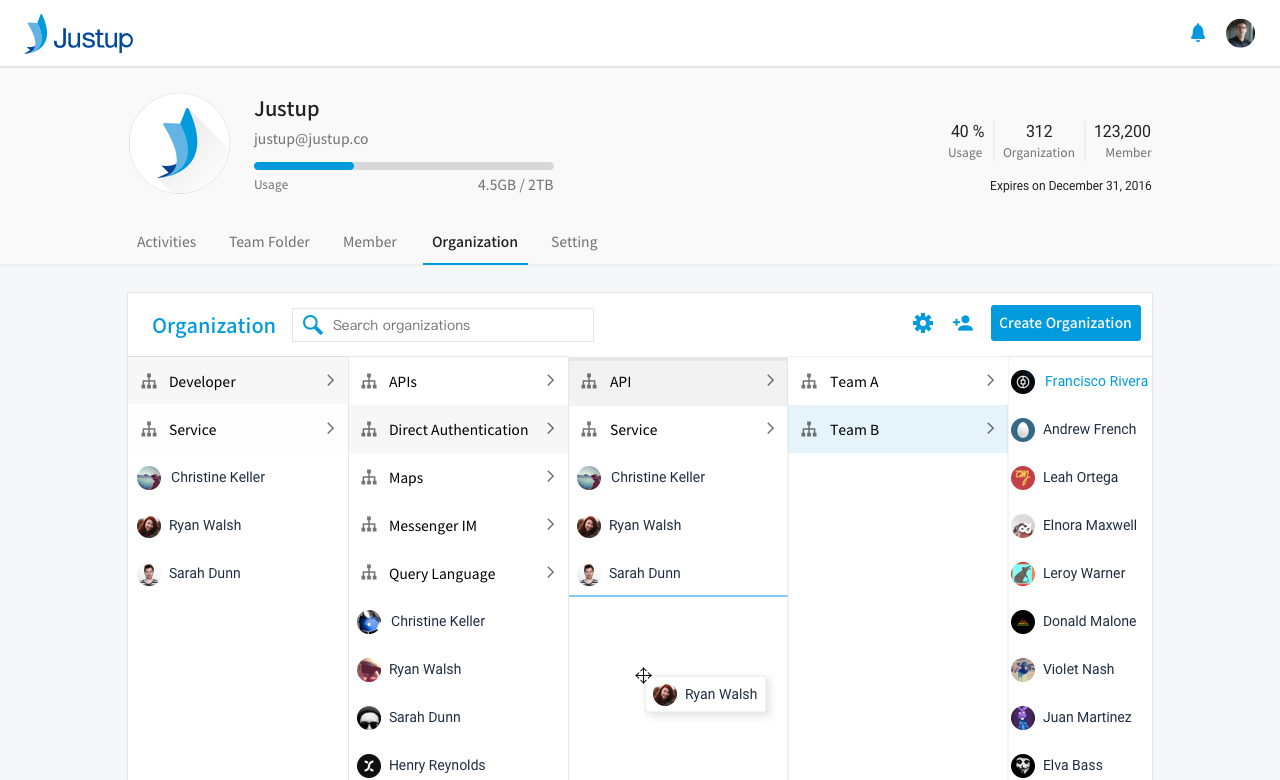
Task: Click the large Justup profile picture
Action: point(180,144)
